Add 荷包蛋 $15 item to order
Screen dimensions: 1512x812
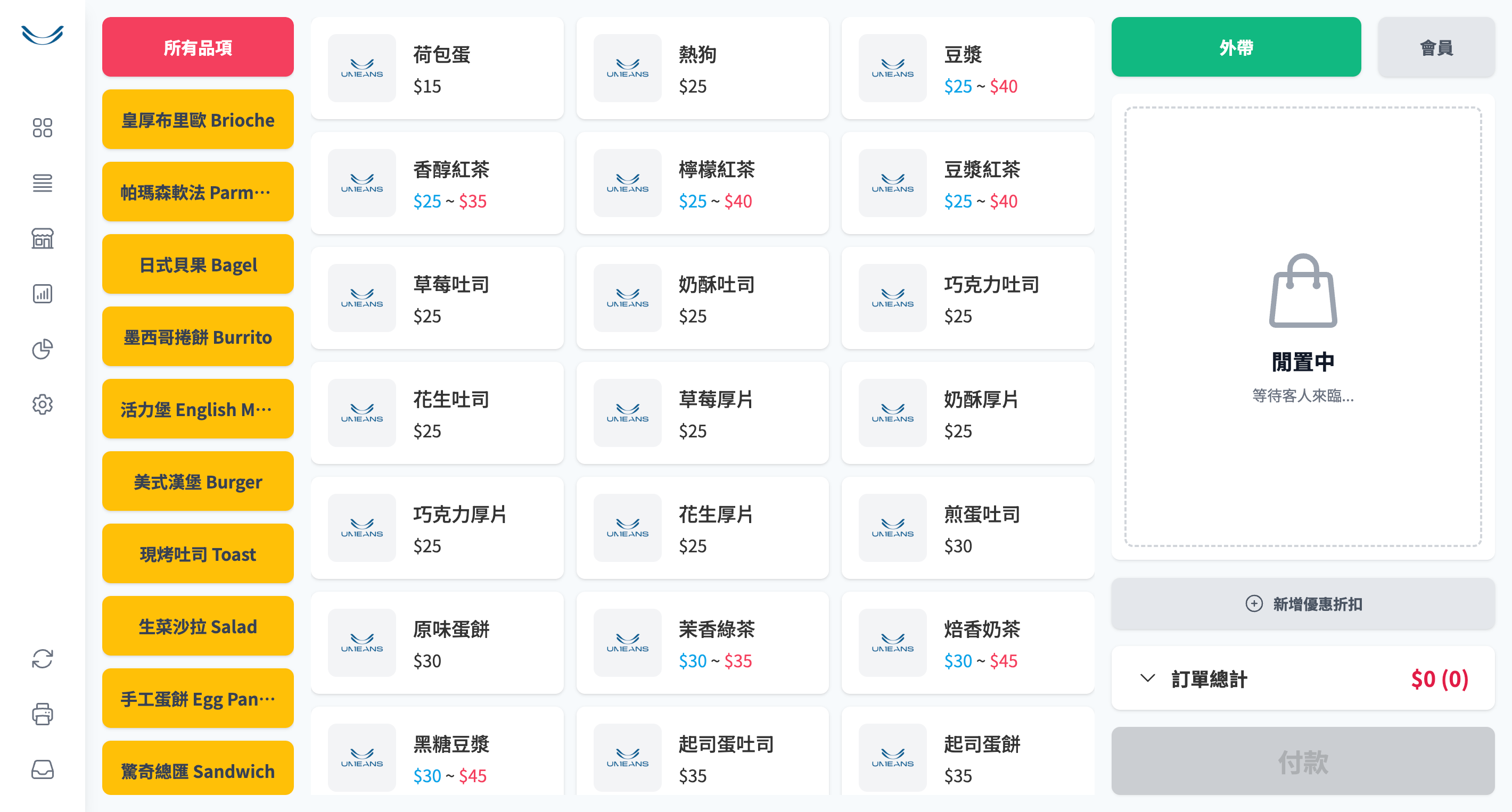(437, 69)
